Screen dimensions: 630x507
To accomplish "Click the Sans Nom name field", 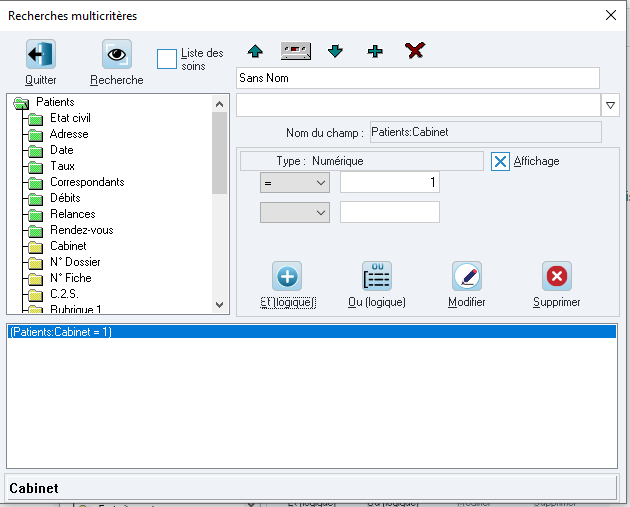I will (418, 78).
